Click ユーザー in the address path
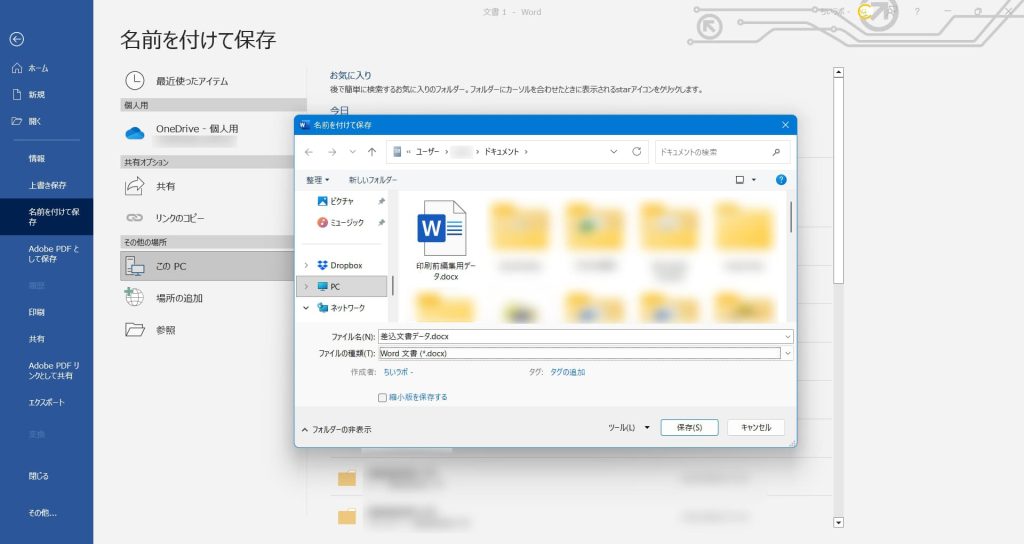The width and height of the screenshot is (1024, 544). coord(427,152)
